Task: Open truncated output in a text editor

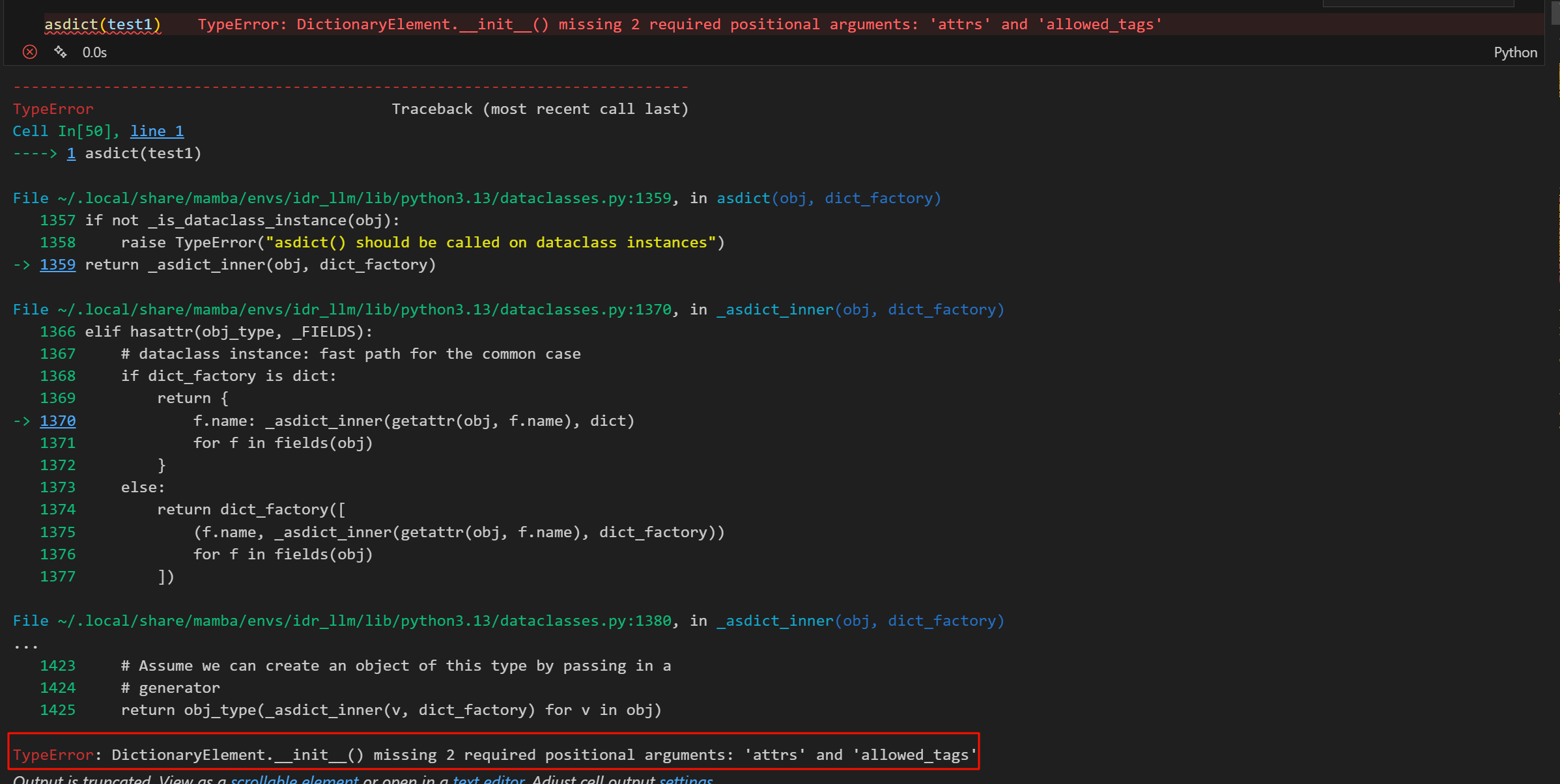Action: click(x=489, y=779)
